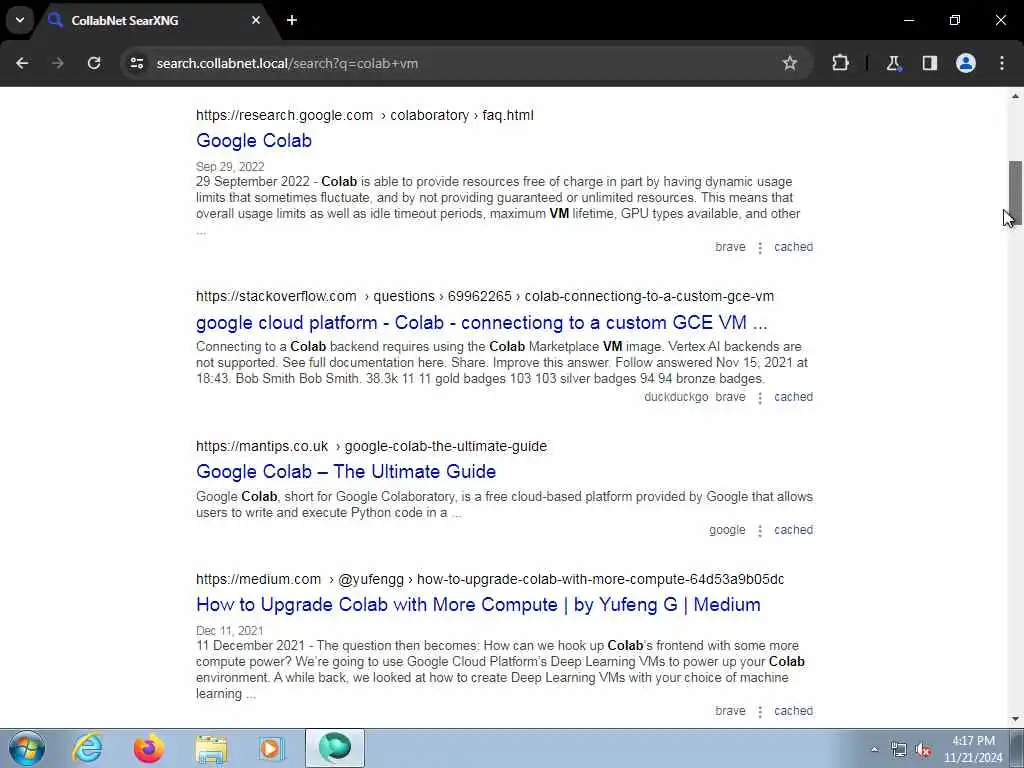Click the muted volume tray icon
The width and height of the screenshot is (1024, 768).
[923, 750]
